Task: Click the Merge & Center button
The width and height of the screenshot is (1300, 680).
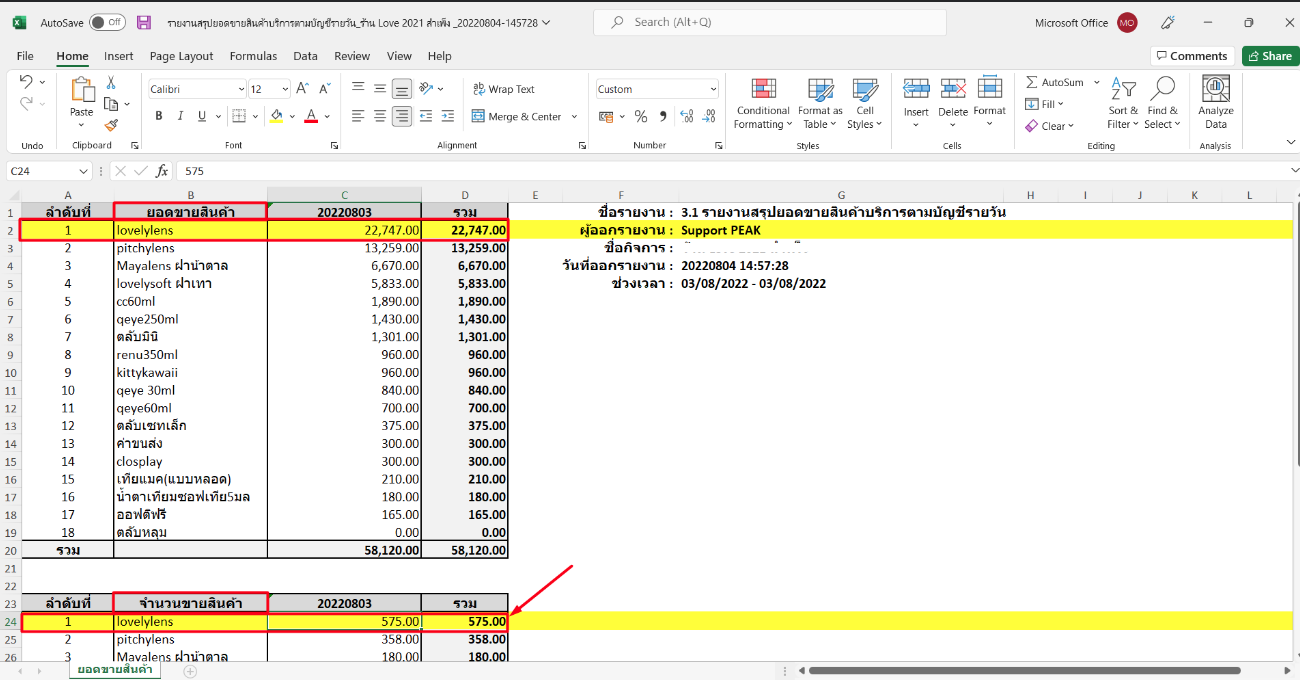Action: [x=517, y=117]
